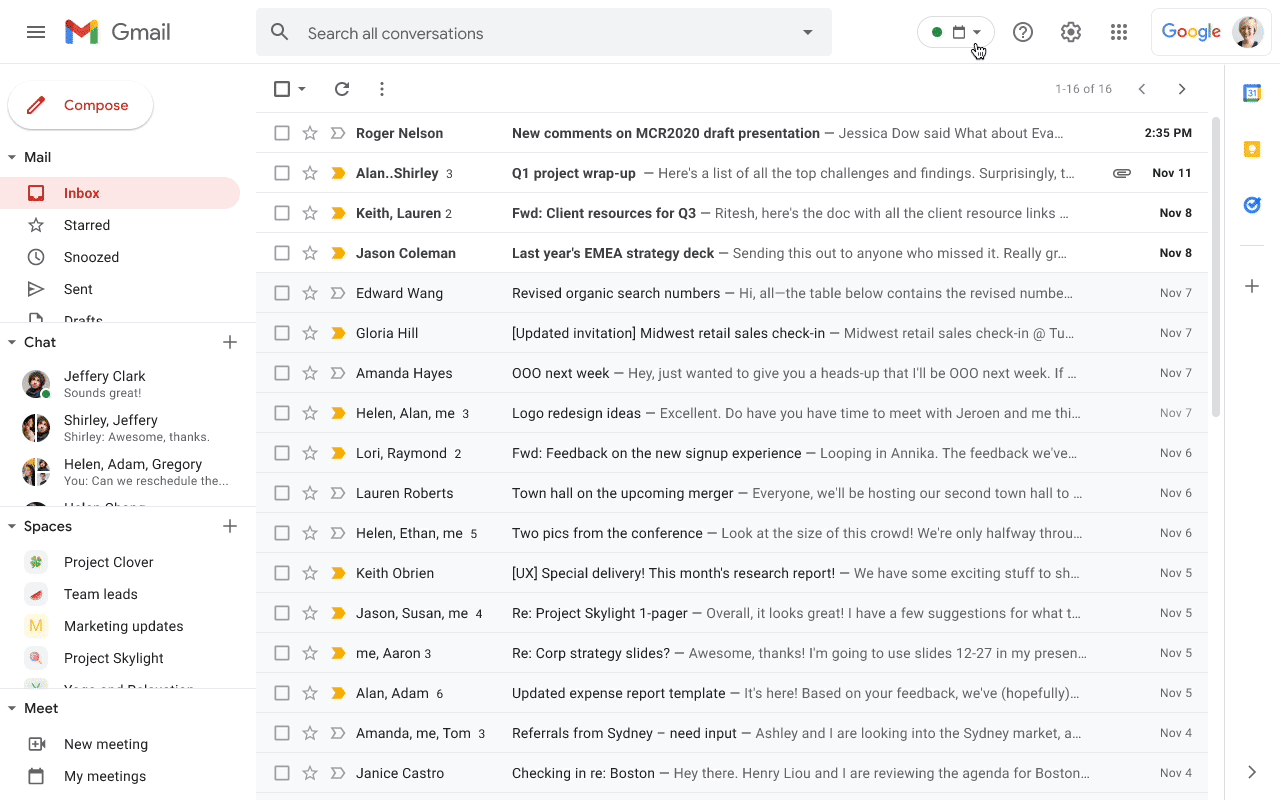The width and height of the screenshot is (1280, 800).
Task: Refresh the inbox
Action: 342,89
